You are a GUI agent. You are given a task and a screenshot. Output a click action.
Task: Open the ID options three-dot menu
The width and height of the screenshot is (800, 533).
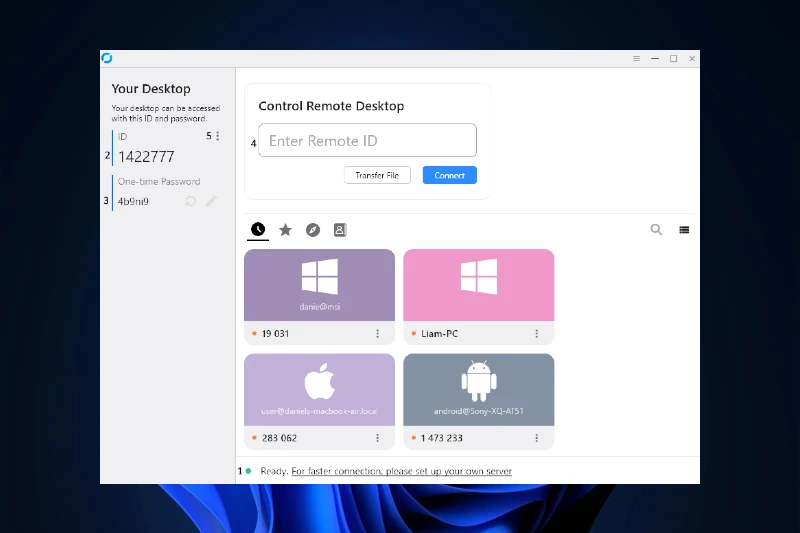(x=217, y=136)
